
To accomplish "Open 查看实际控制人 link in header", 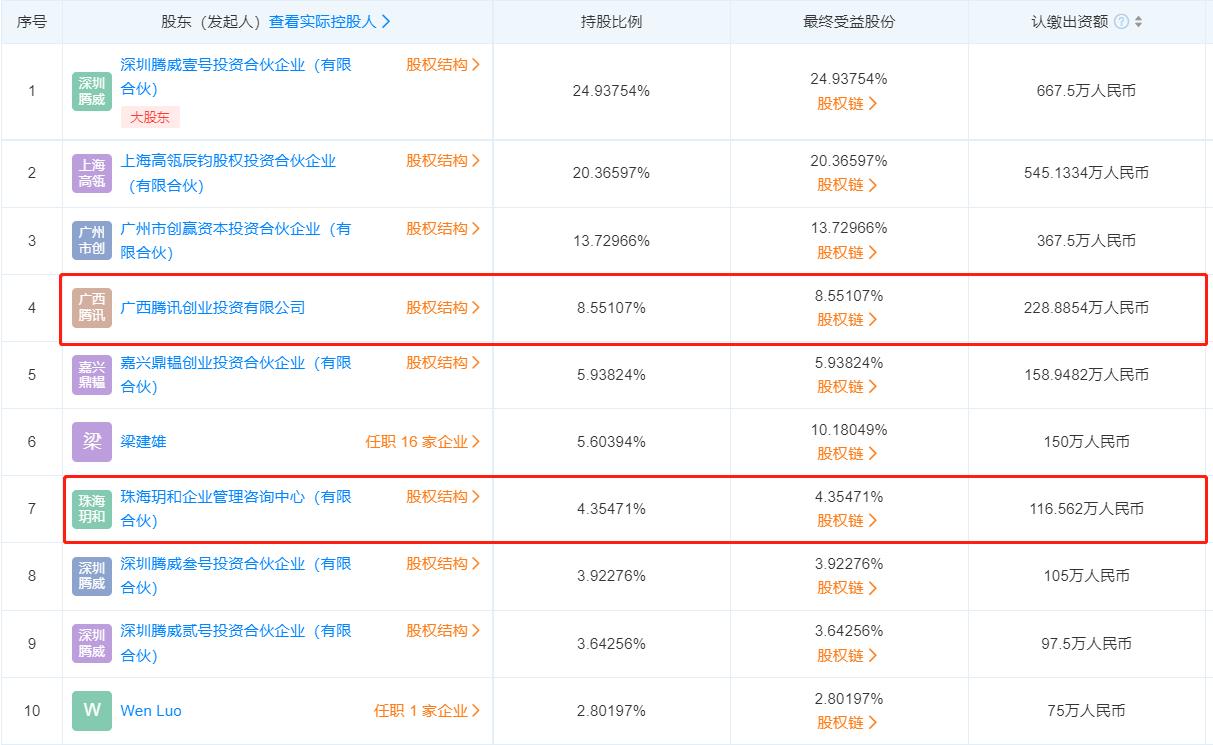I will coord(330,21).
